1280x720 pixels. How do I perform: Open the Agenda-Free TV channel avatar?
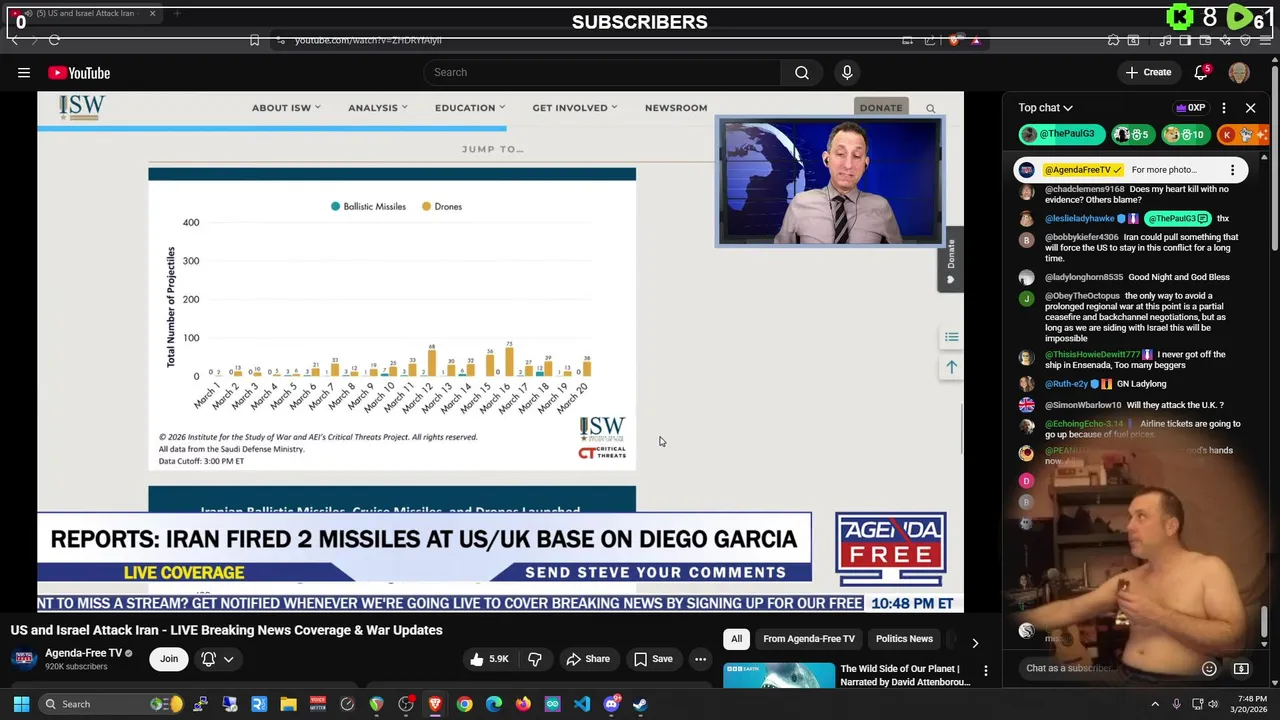24,658
